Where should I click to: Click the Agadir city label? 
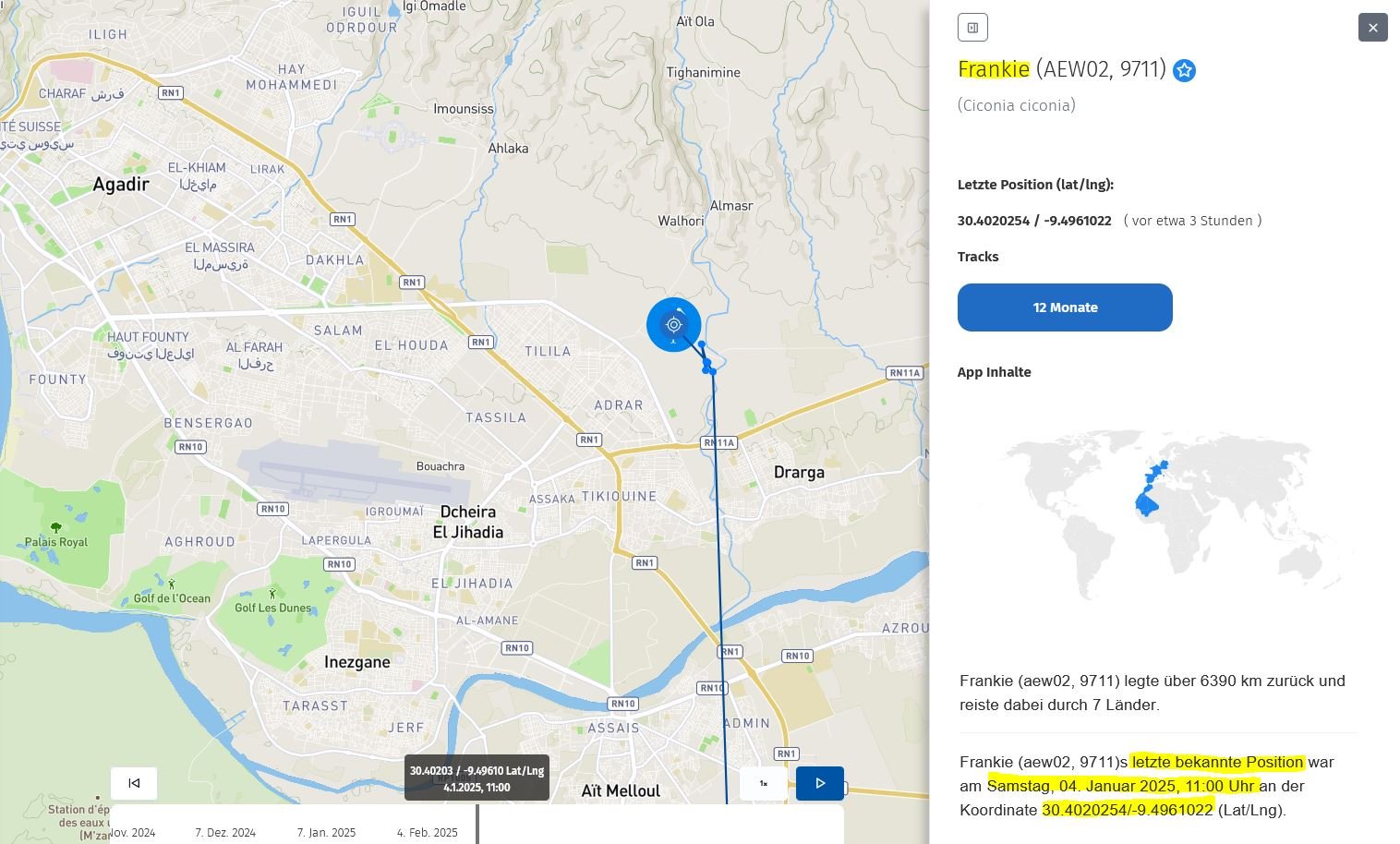pos(121,185)
